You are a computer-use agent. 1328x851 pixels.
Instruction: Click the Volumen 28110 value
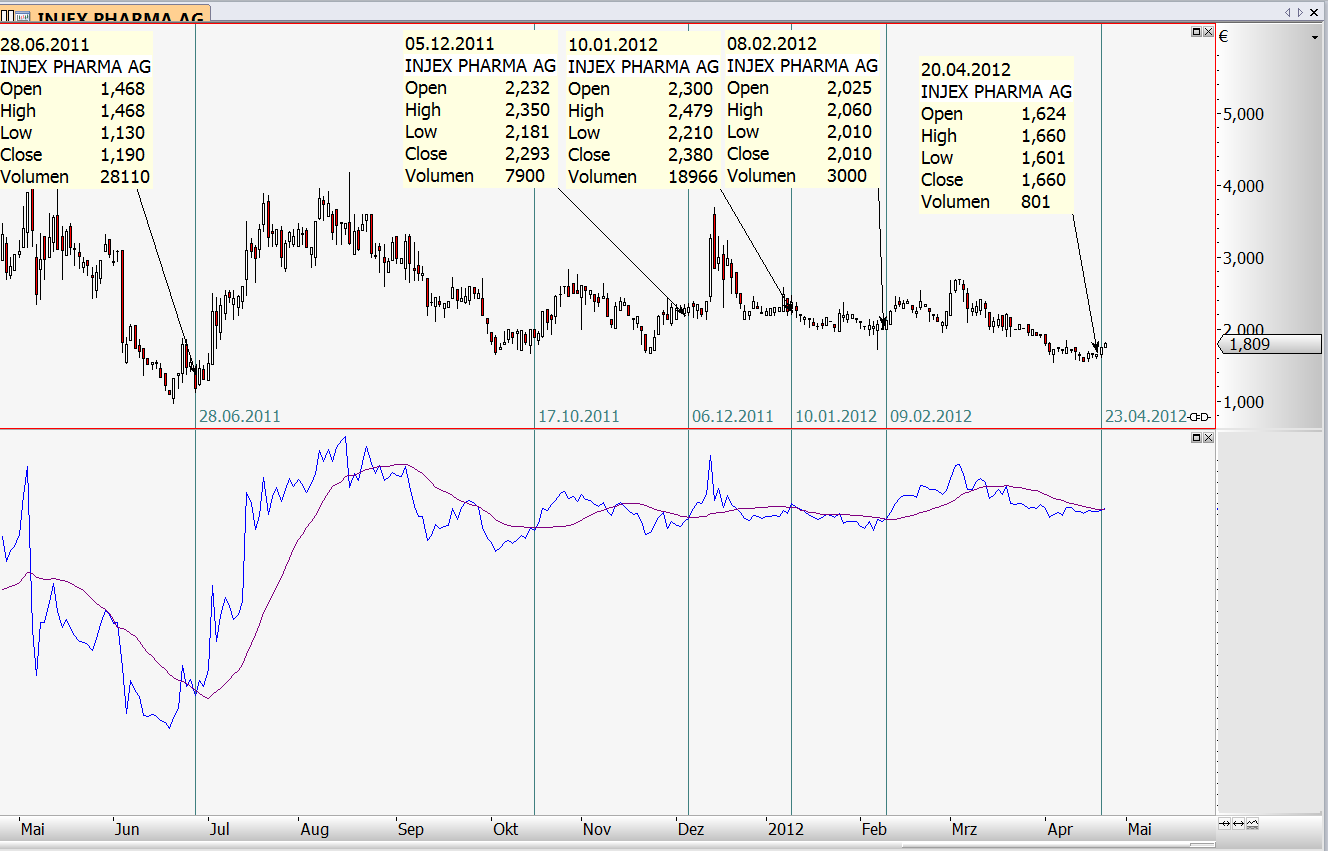tap(124, 177)
